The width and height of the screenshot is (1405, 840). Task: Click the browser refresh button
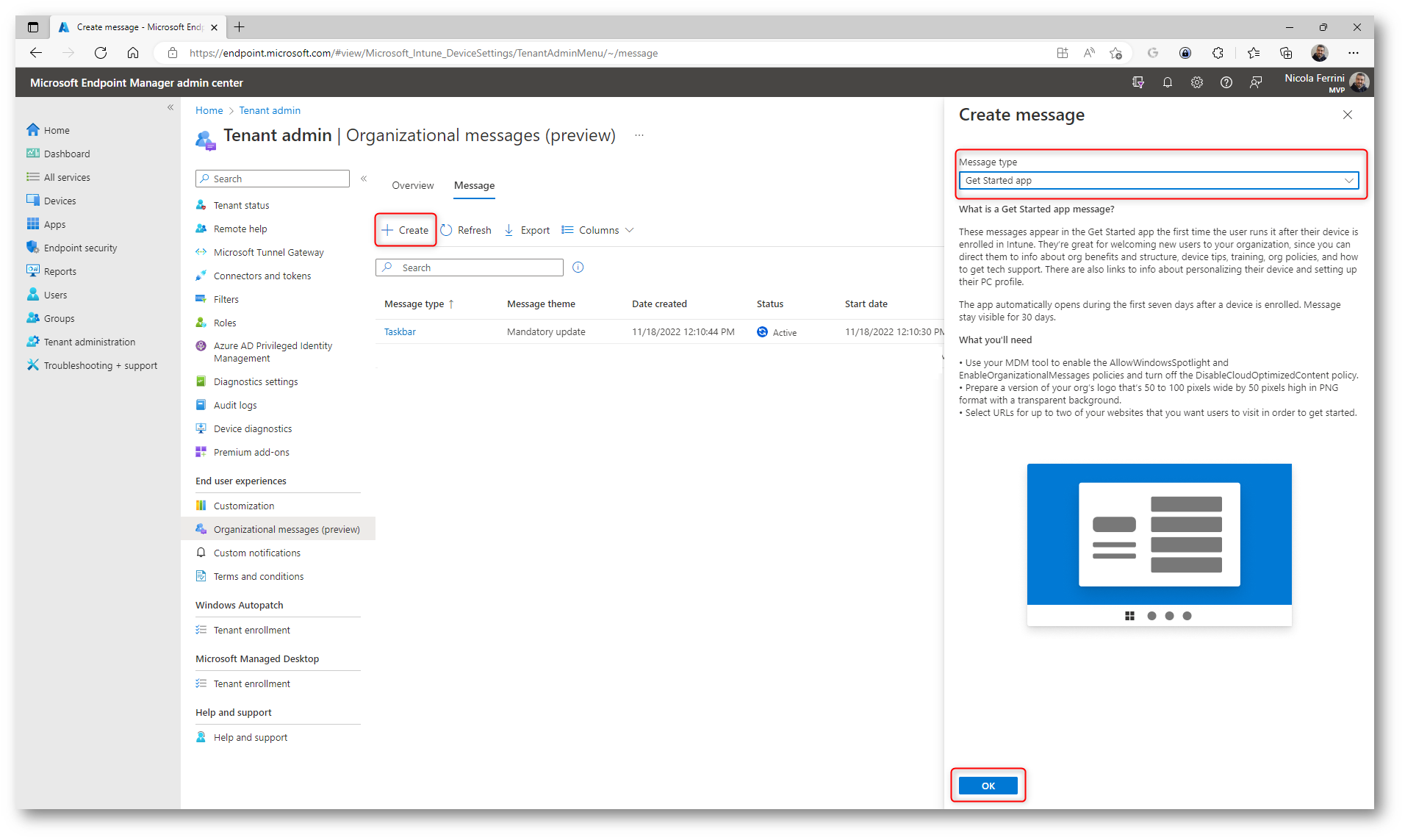pos(101,53)
